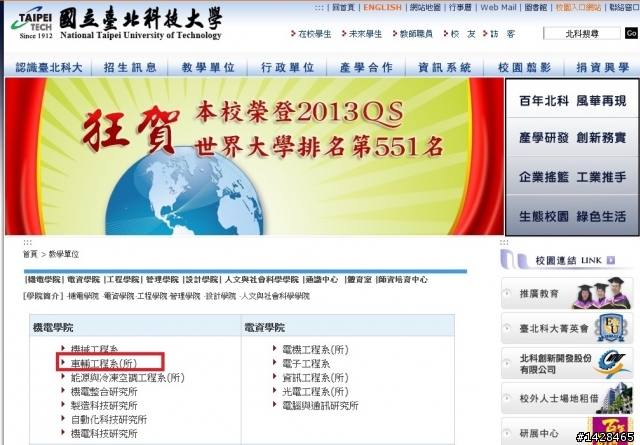The width and height of the screenshot is (640, 445).
Task: Open the 圖書館 library link
Action: pos(536,7)
